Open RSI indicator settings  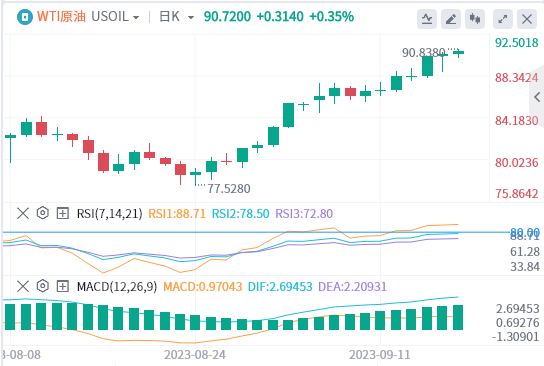tap(43, 213)
